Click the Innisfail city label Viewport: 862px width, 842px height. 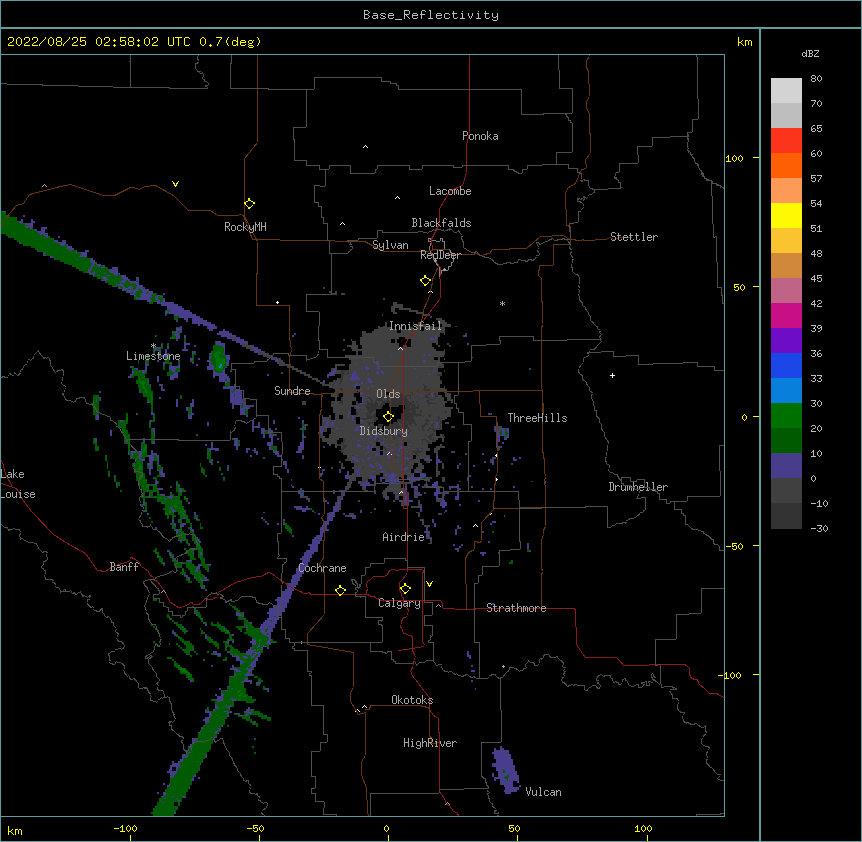pos(415,326)
